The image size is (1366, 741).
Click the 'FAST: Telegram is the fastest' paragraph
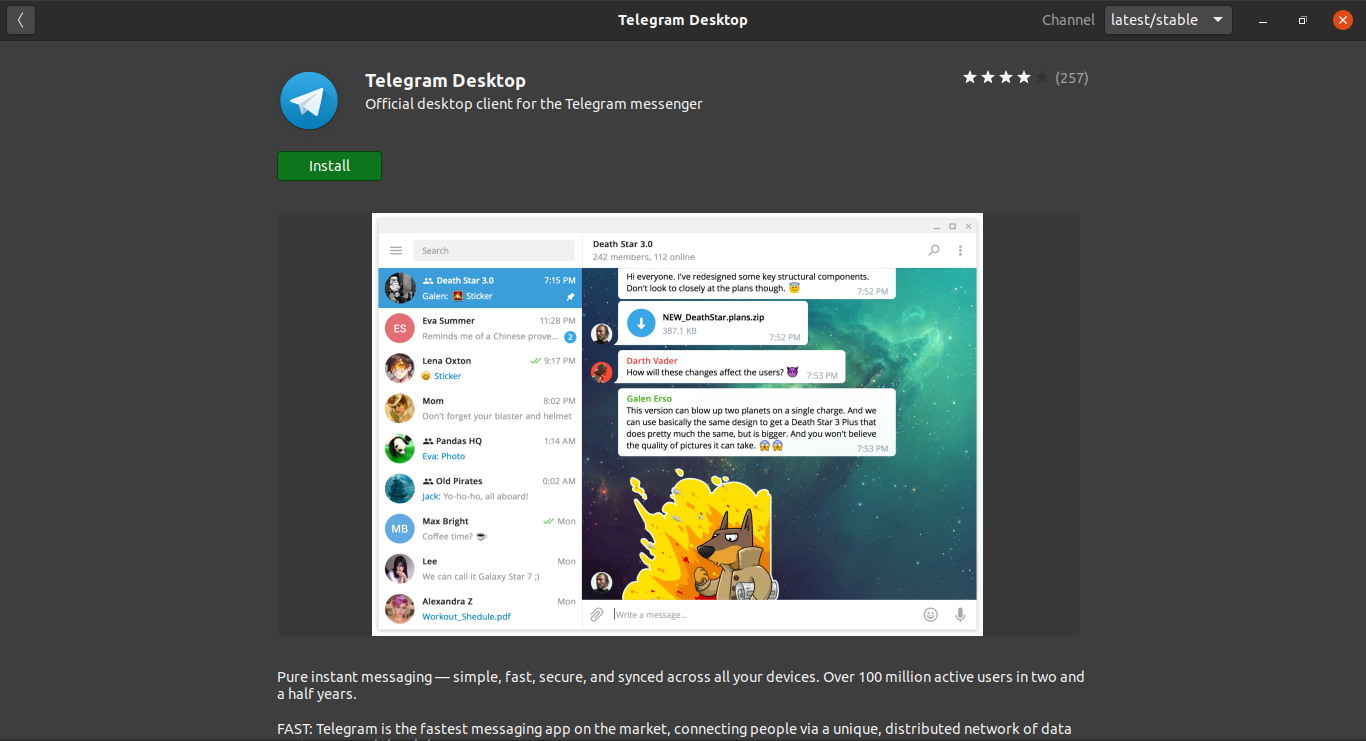(674, 731)
